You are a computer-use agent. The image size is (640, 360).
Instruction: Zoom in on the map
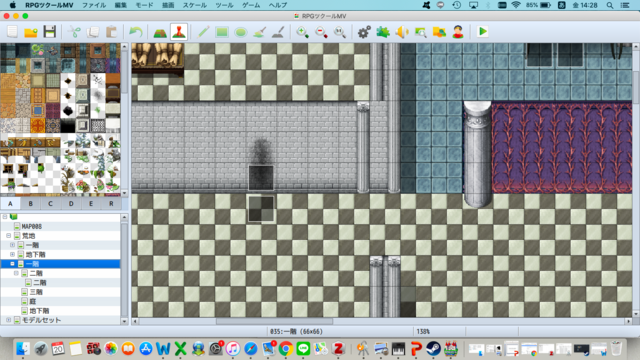[x=302, y=32]
